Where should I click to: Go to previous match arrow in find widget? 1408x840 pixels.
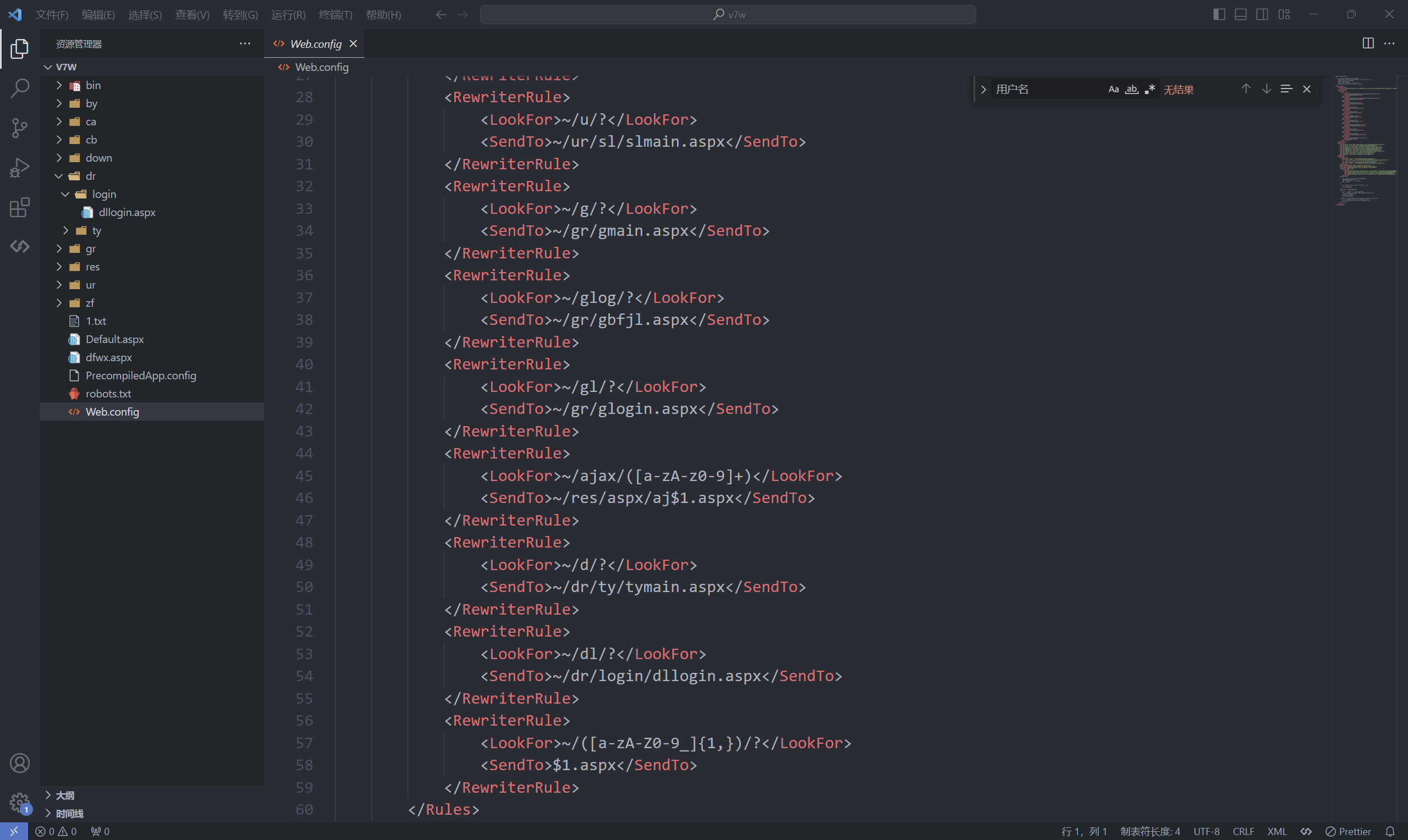click(1246, 89)
